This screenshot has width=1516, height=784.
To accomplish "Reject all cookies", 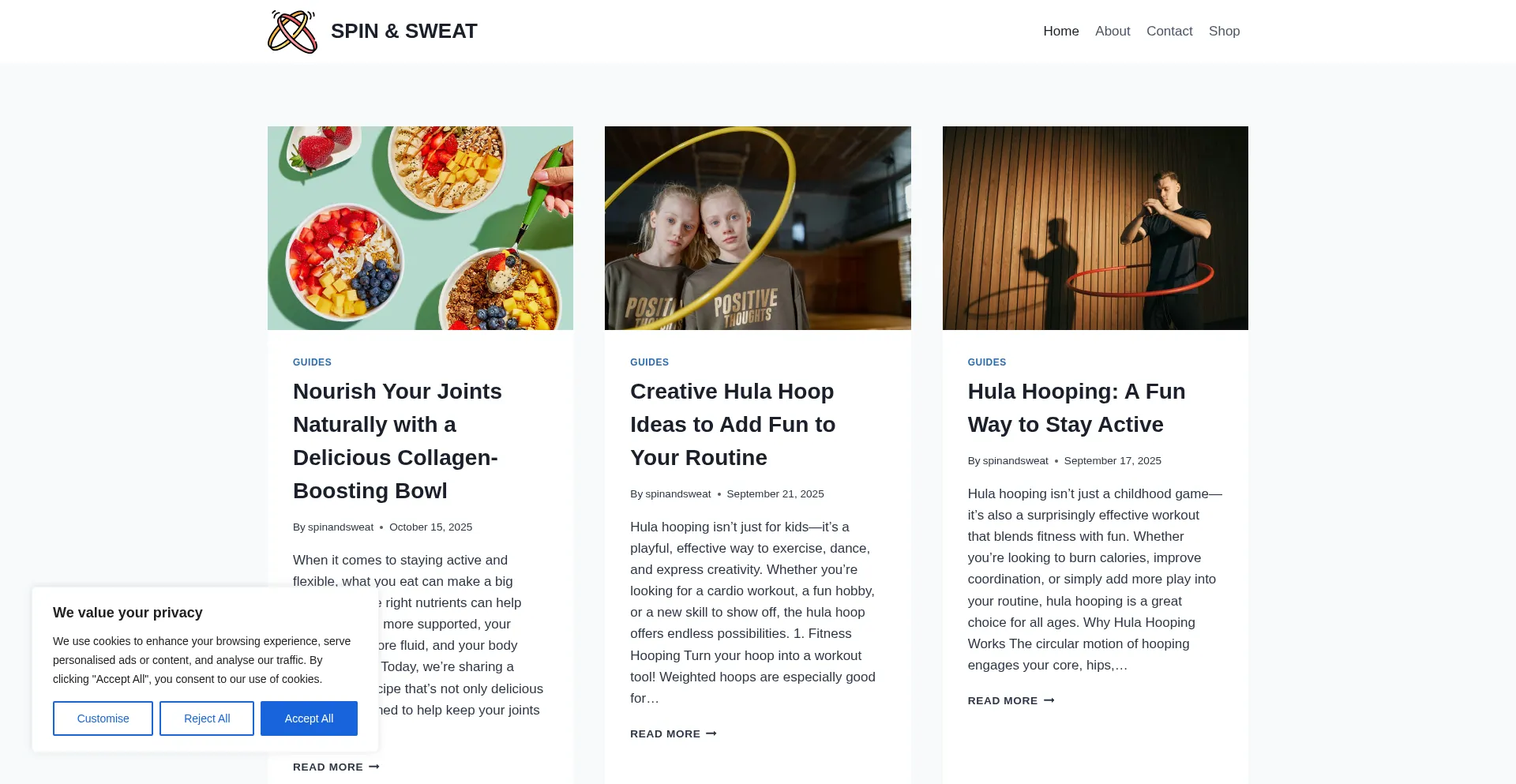I will pos(207,718).
